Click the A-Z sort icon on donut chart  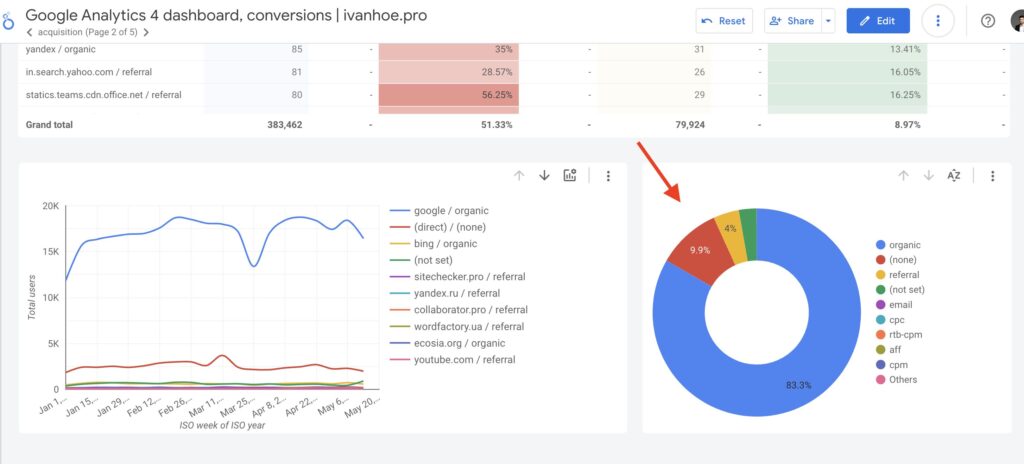pos(954,176)
